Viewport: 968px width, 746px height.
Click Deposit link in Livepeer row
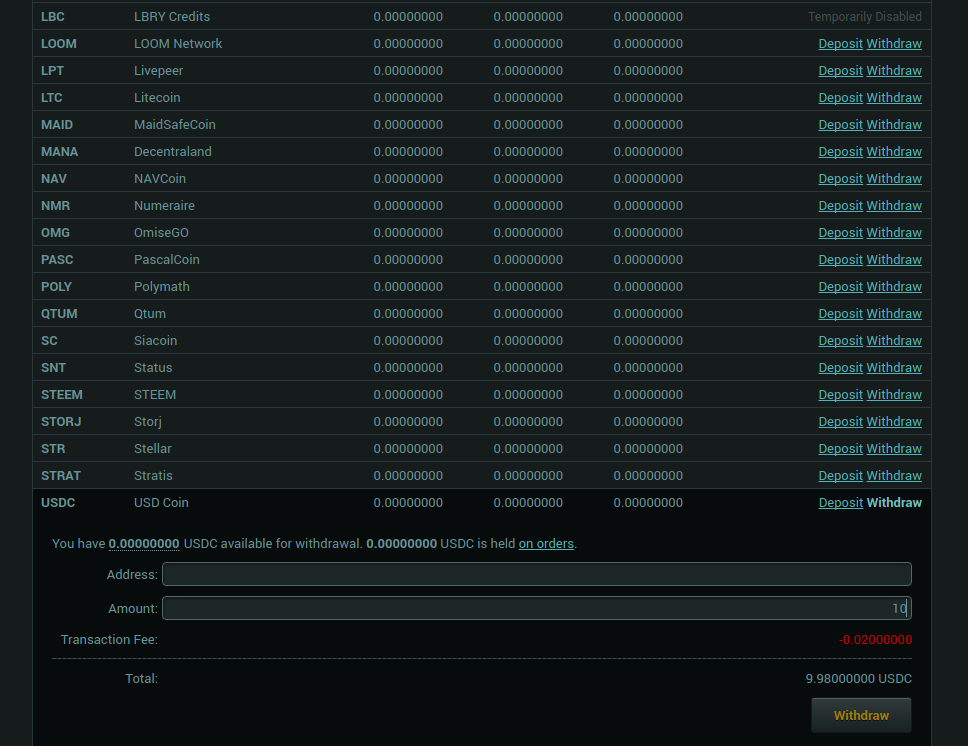coord(840,71)
